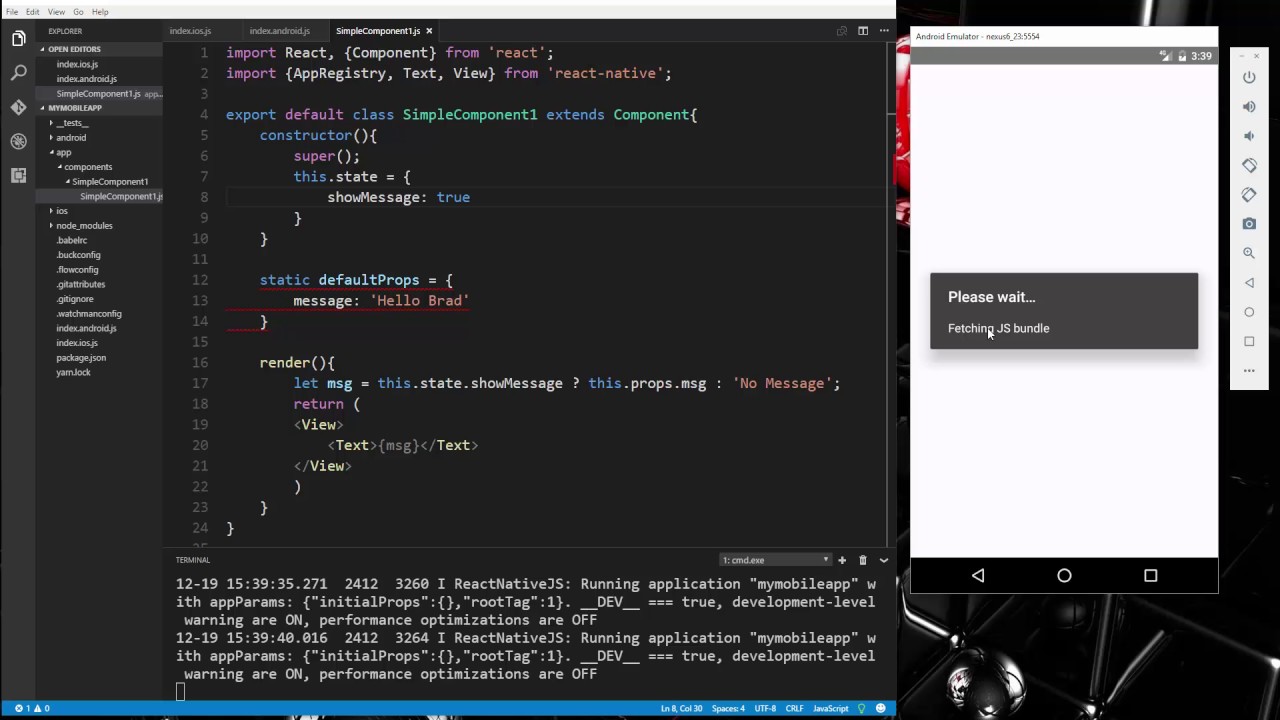This screenshot has height=720, width=1280.
Task: Click emulator volume up icon
Action: [1249, 107]
